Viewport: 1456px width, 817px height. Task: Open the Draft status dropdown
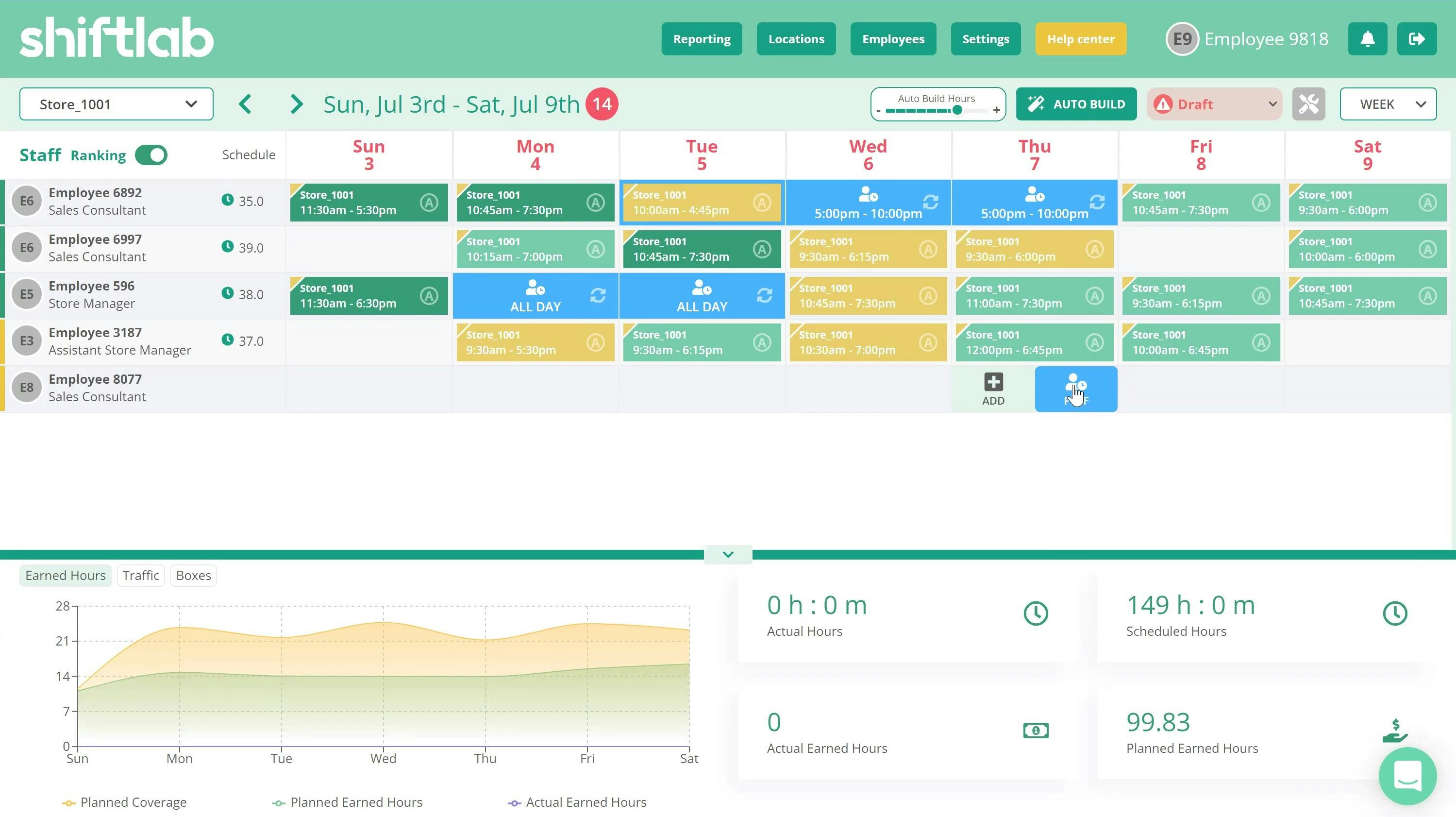point(1214,104)
